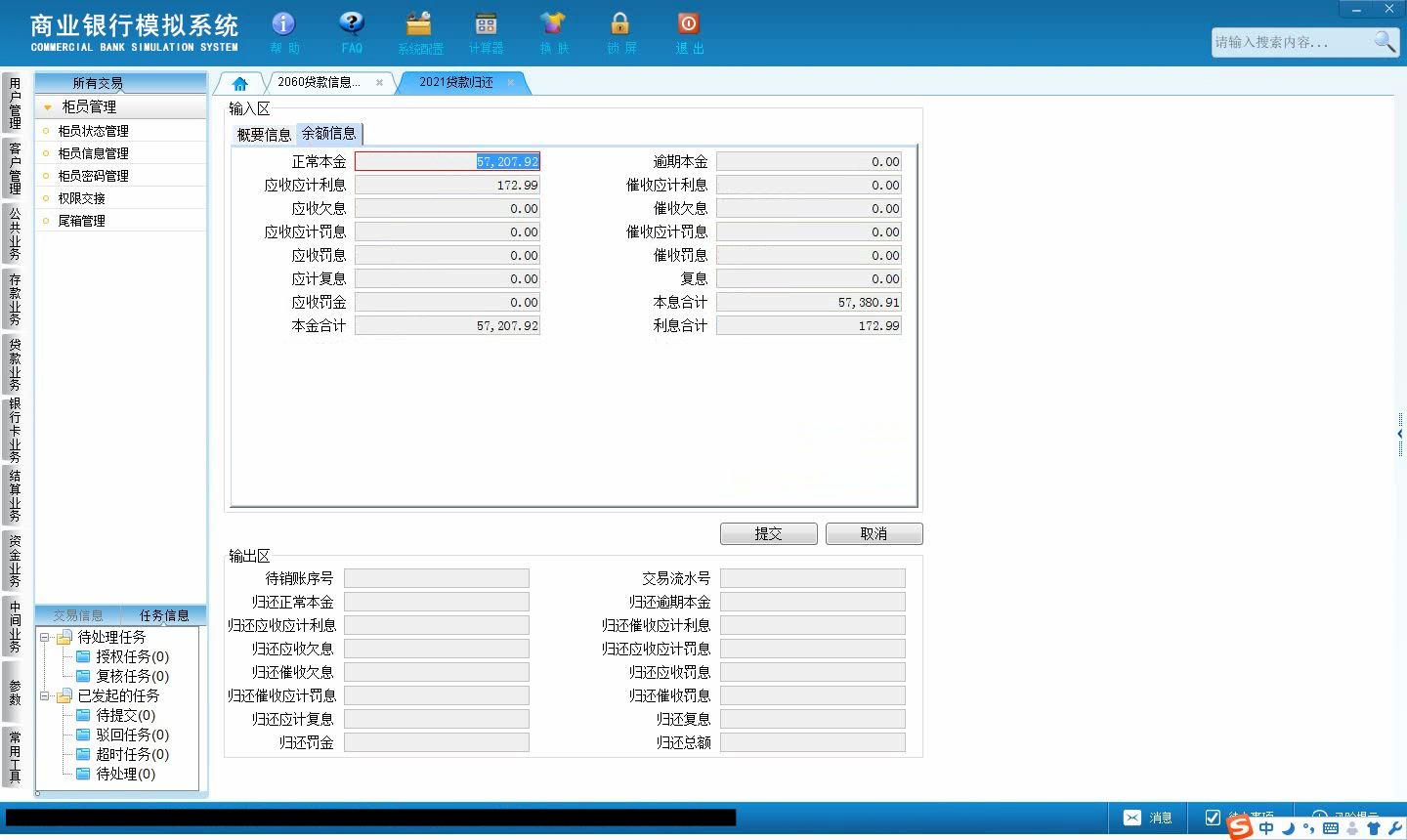
Task: Click the search magnifier icon
Action: coord(1385,41)
